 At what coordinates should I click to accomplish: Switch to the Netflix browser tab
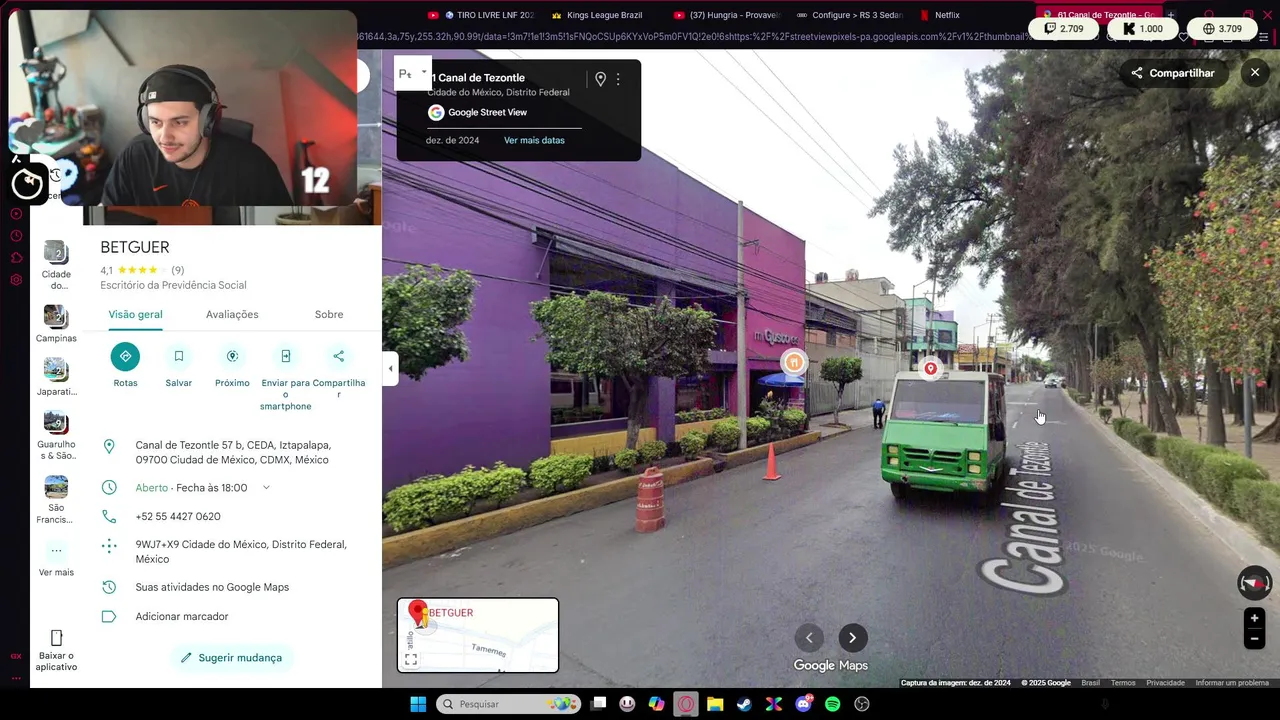940,15
